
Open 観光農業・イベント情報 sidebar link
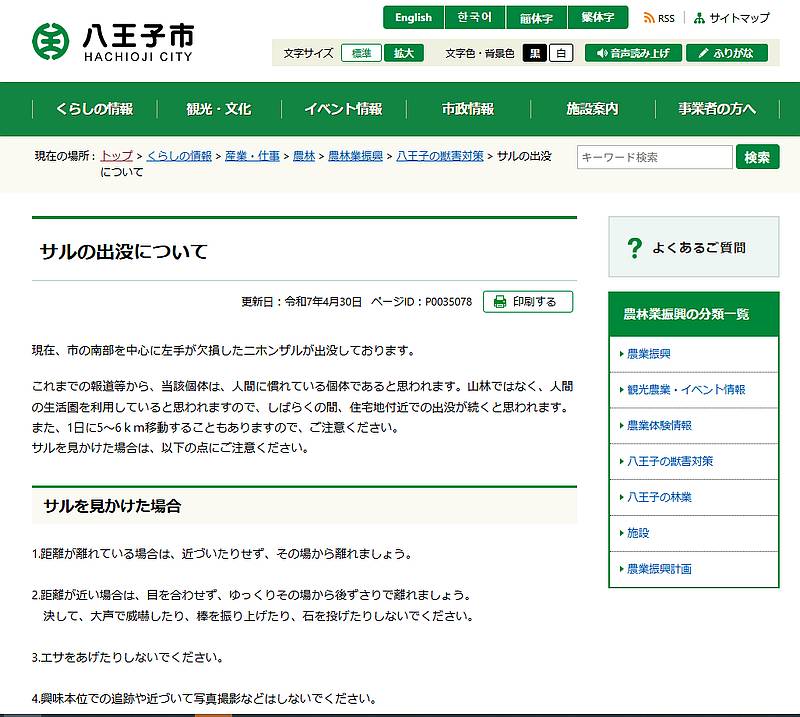point(686,390)
